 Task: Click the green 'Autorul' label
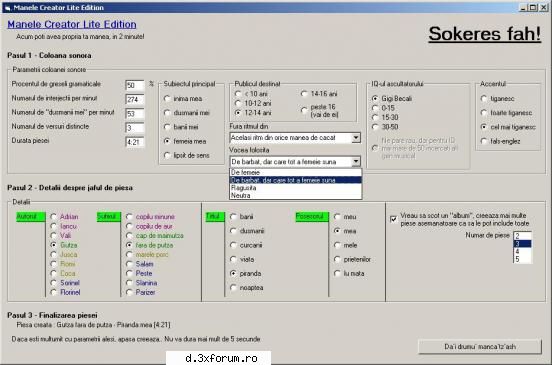pos(30,216)
